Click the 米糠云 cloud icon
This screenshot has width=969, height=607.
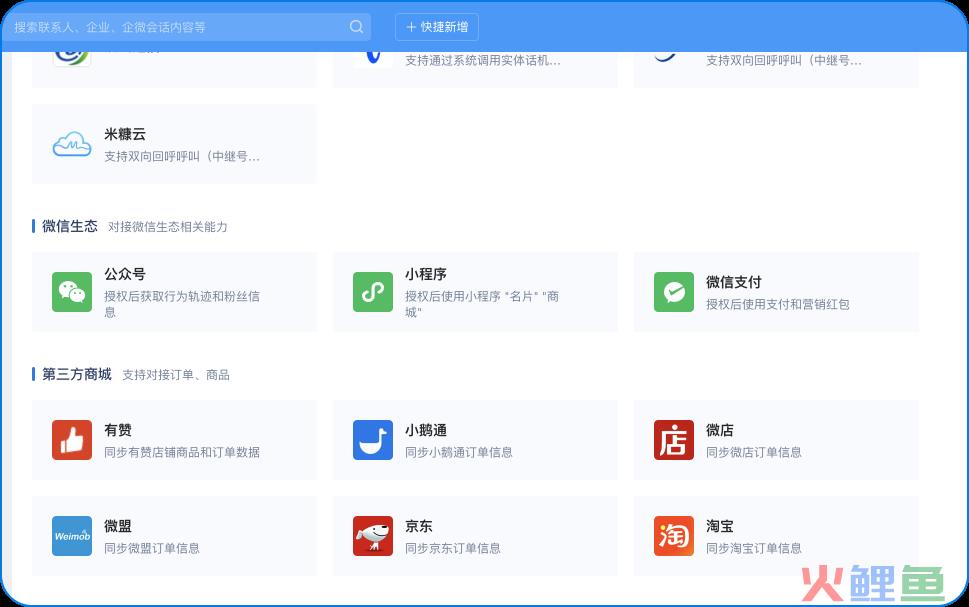(72, 144)
